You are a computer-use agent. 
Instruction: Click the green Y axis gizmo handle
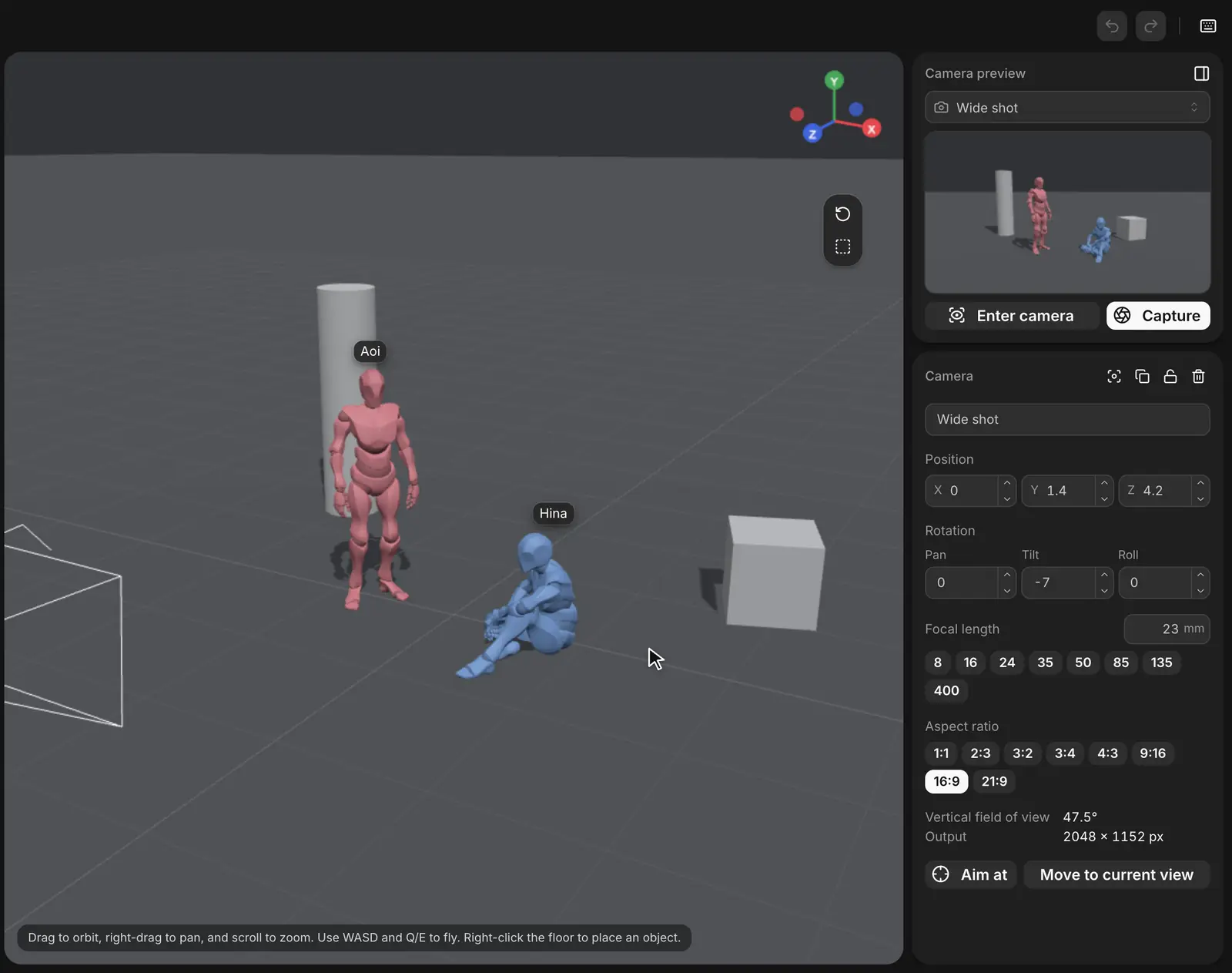[834, 81]
